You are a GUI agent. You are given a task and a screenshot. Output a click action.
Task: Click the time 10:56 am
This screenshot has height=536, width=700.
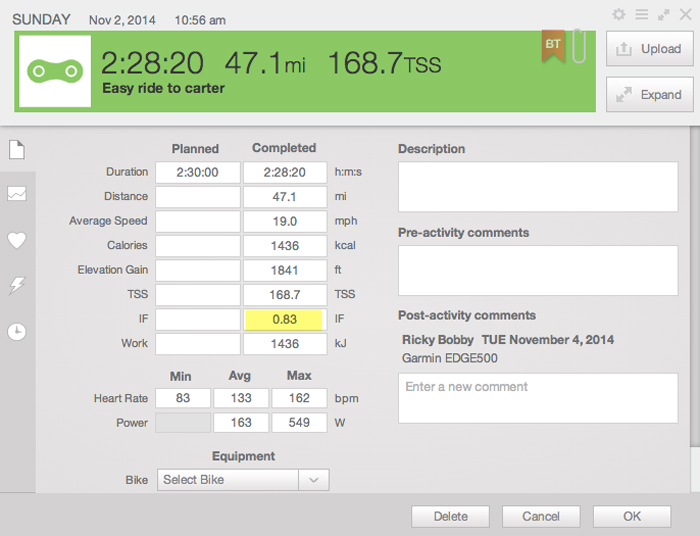click(x=200, y=20)
